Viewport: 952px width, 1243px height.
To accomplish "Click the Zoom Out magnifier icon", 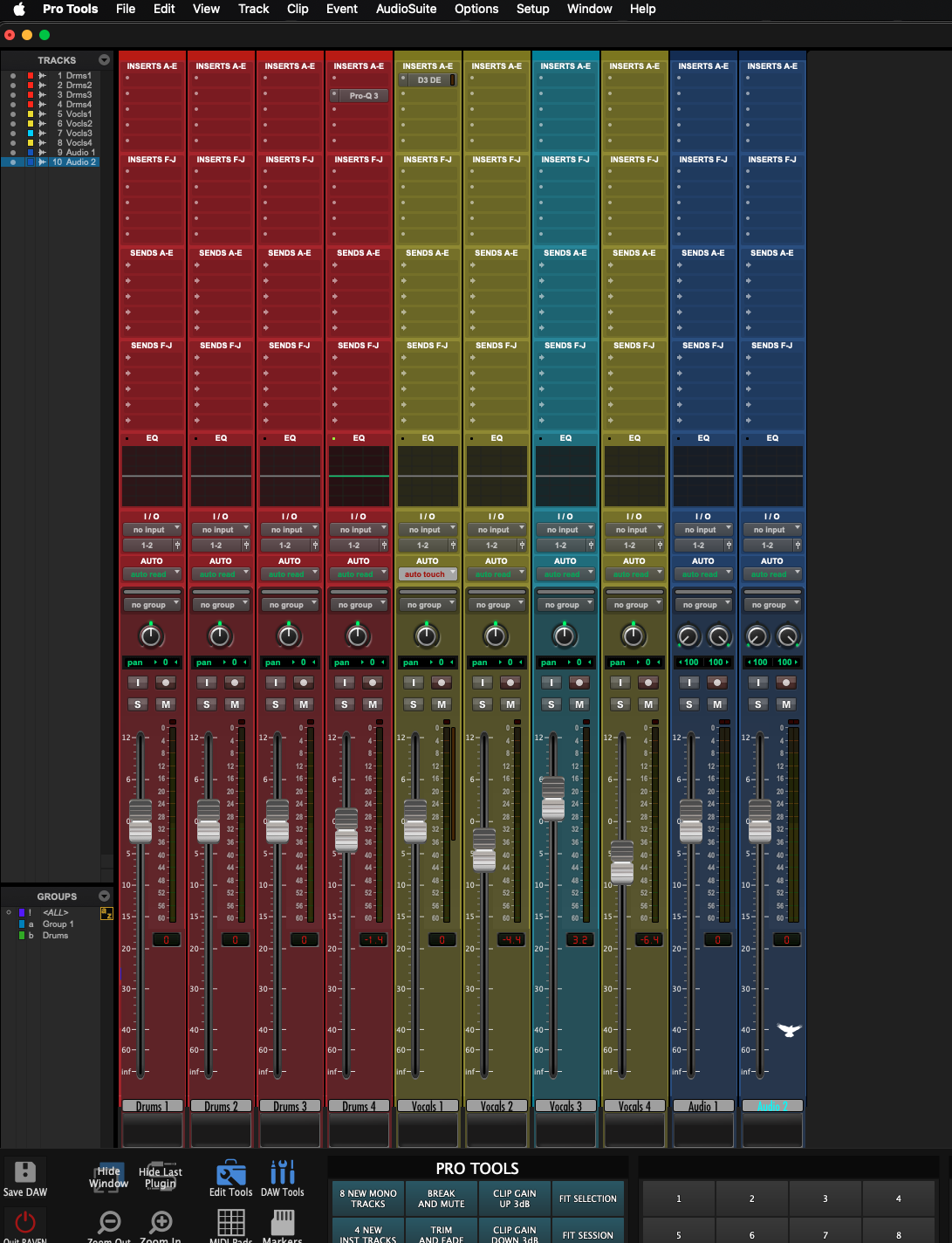I will click(109, 1221).
